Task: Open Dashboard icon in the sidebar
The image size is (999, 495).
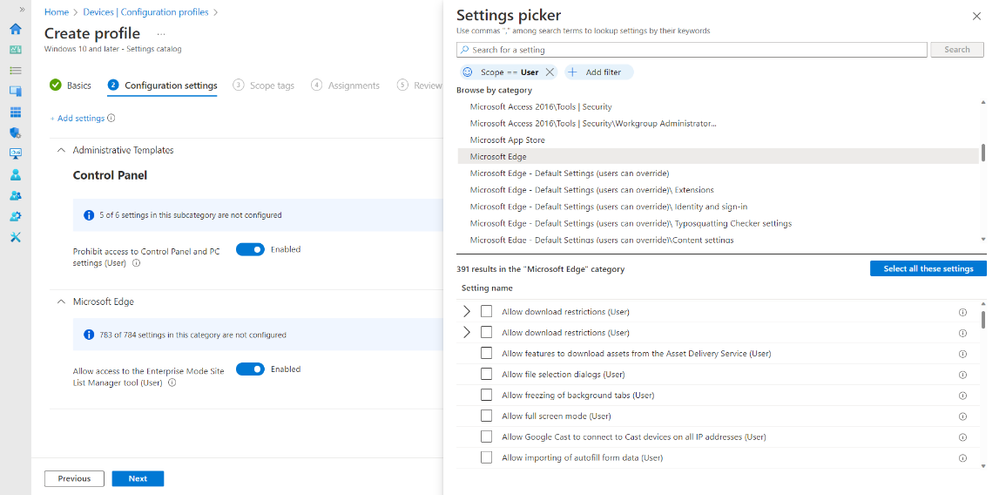Action: [15, 50]
